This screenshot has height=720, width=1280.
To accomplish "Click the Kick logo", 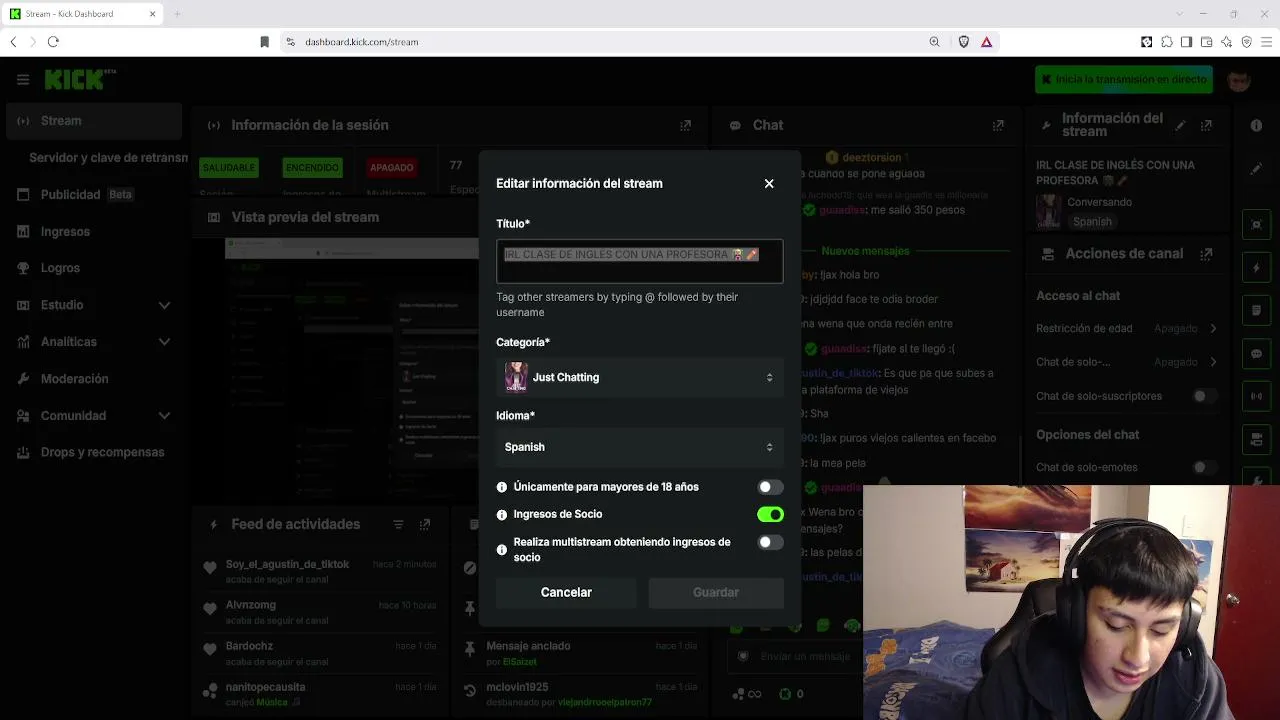I will (80, 79).
